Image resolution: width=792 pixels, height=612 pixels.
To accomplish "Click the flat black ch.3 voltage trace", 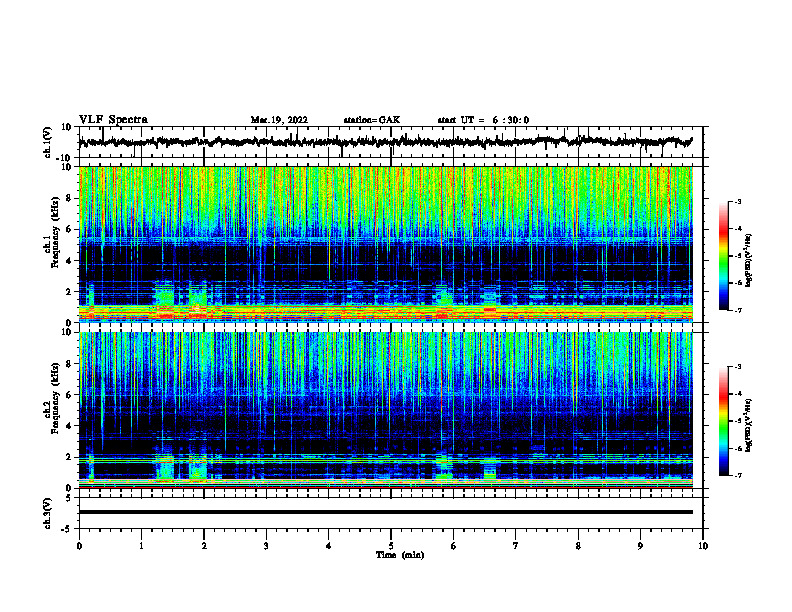I will 385,512.
